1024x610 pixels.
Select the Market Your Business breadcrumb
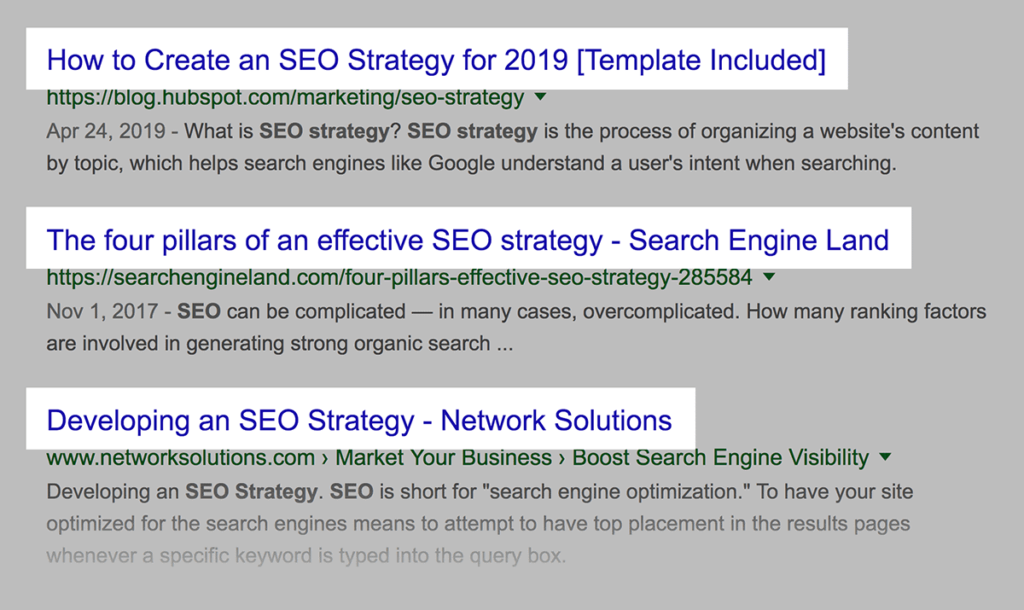[443, 458]
